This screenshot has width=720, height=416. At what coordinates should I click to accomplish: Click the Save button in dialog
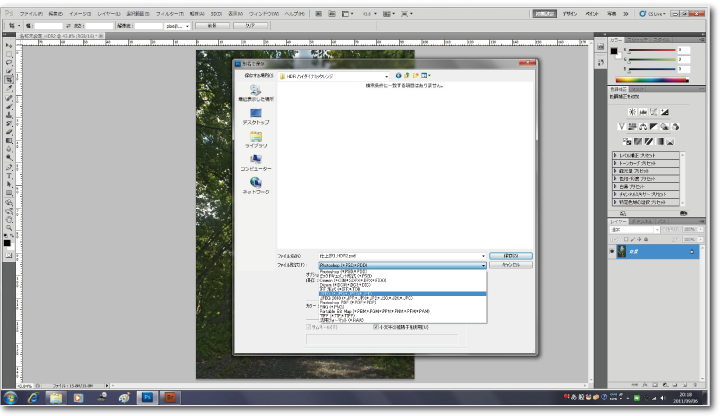tap(510, 256)
